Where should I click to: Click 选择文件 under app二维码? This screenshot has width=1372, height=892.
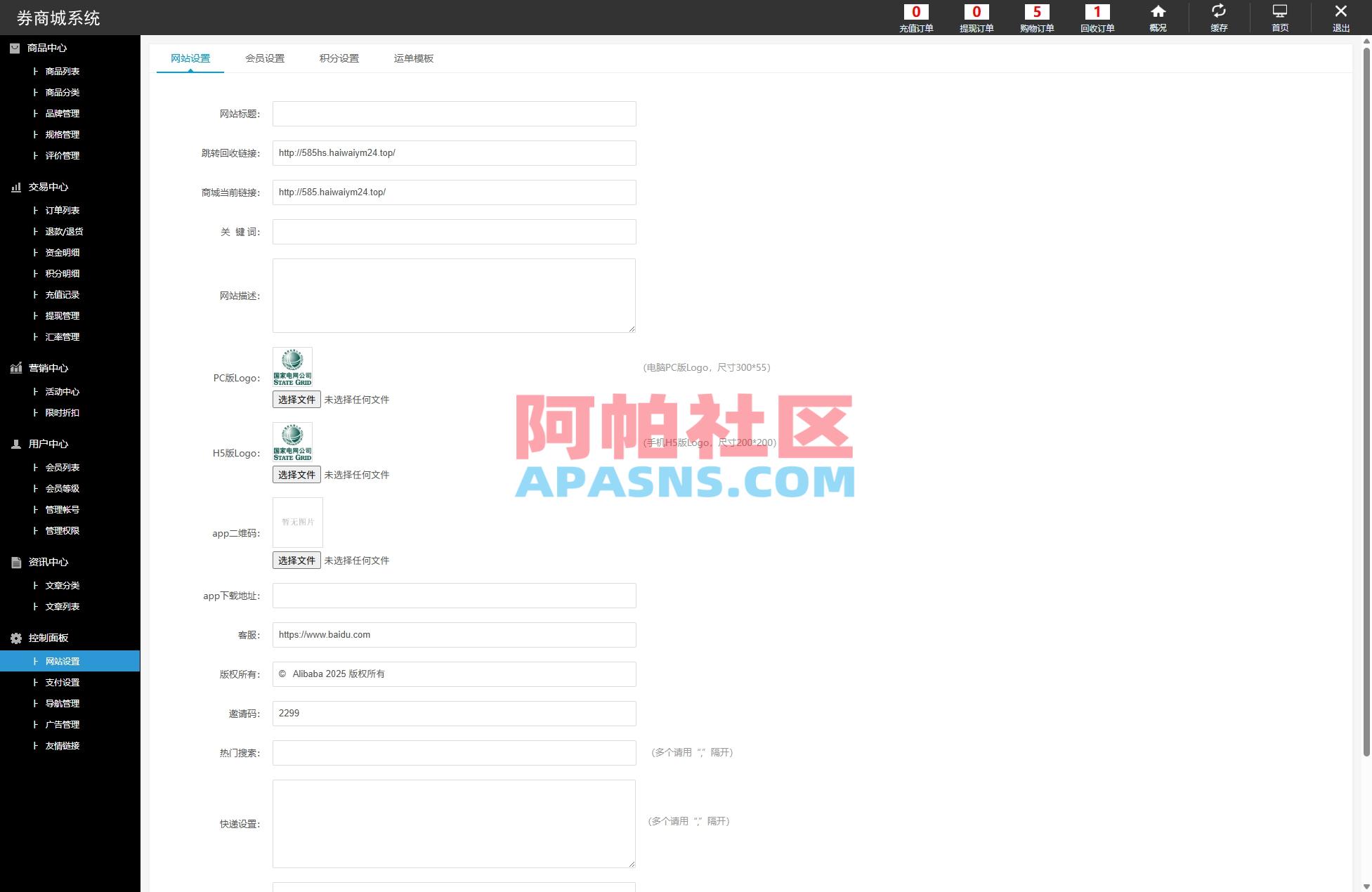point(296,560)
